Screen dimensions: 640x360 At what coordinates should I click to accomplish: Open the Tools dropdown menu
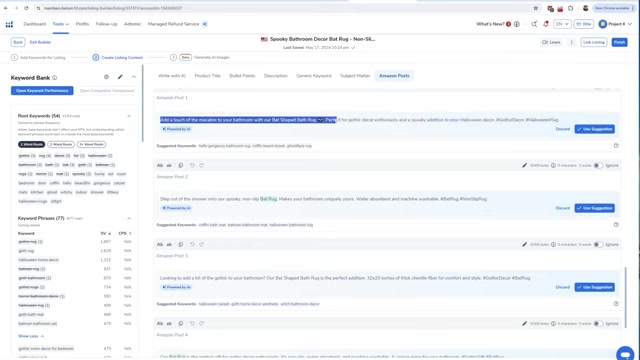60,24
